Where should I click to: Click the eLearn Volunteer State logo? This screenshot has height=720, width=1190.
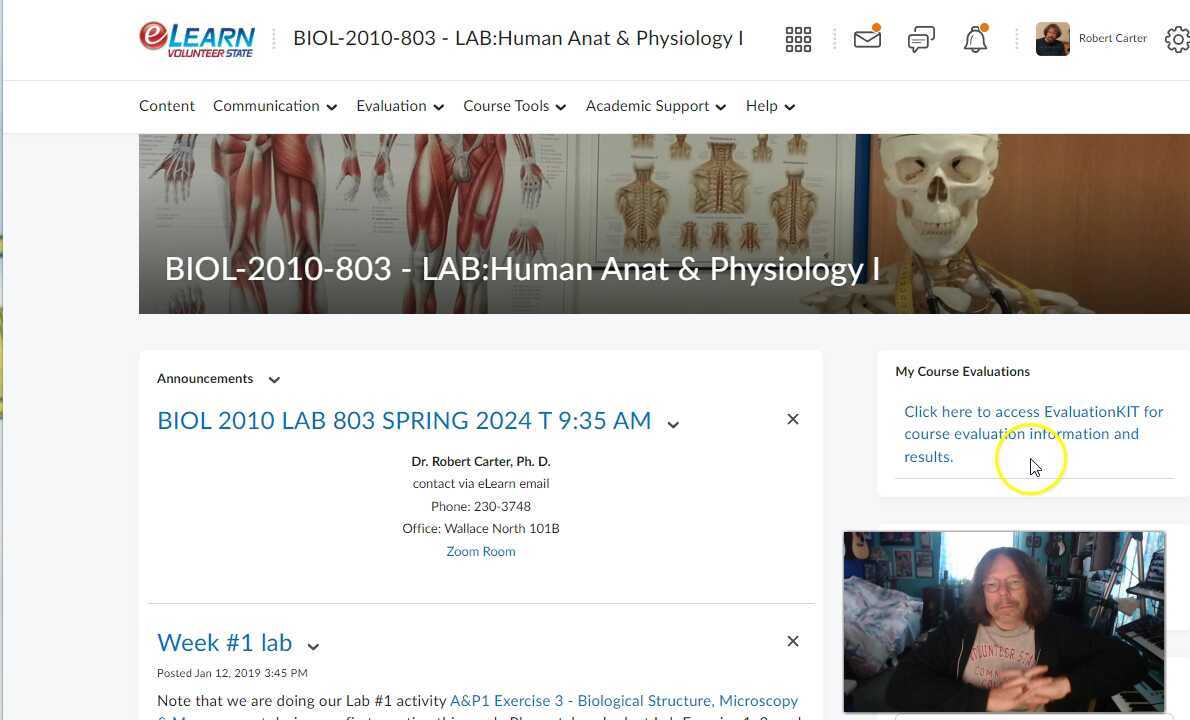pos(197,39)
